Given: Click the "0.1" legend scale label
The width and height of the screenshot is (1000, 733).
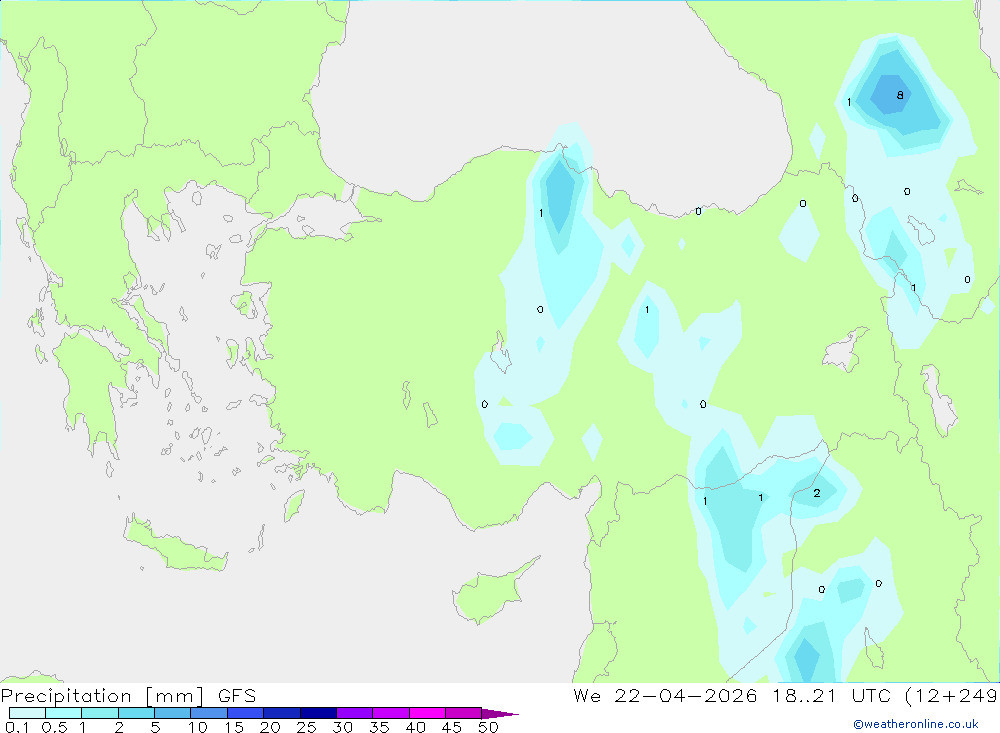Looking at the screenshot, I should [x=17, y=727].
